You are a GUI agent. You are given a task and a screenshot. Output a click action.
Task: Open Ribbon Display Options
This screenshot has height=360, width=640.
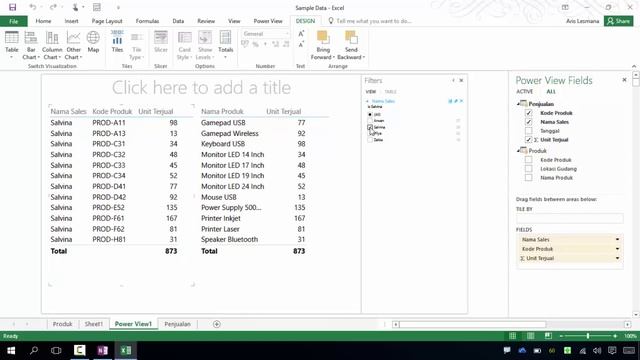[x=565, y=7]
